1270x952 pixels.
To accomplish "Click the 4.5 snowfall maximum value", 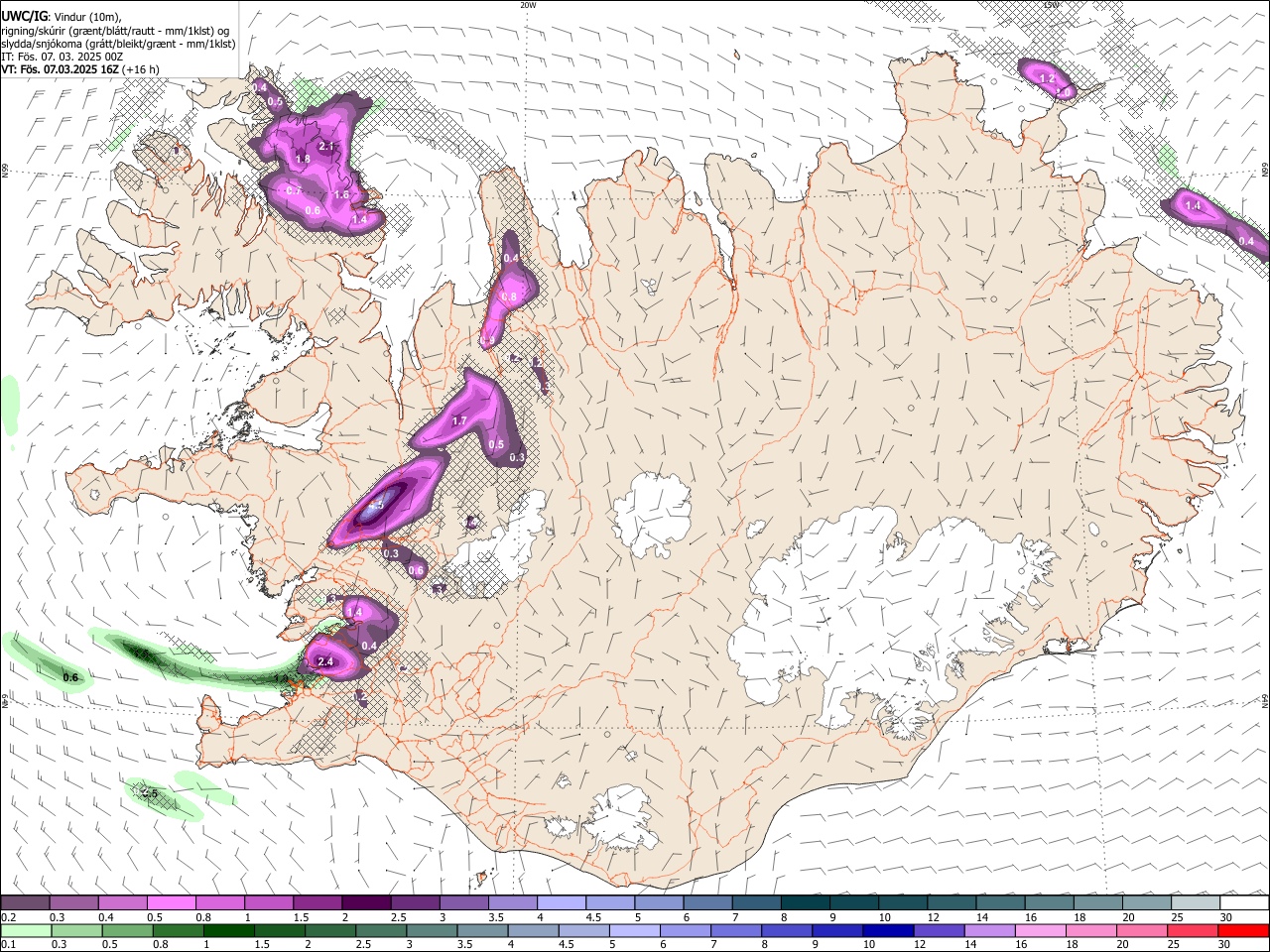I will [376, 505].
